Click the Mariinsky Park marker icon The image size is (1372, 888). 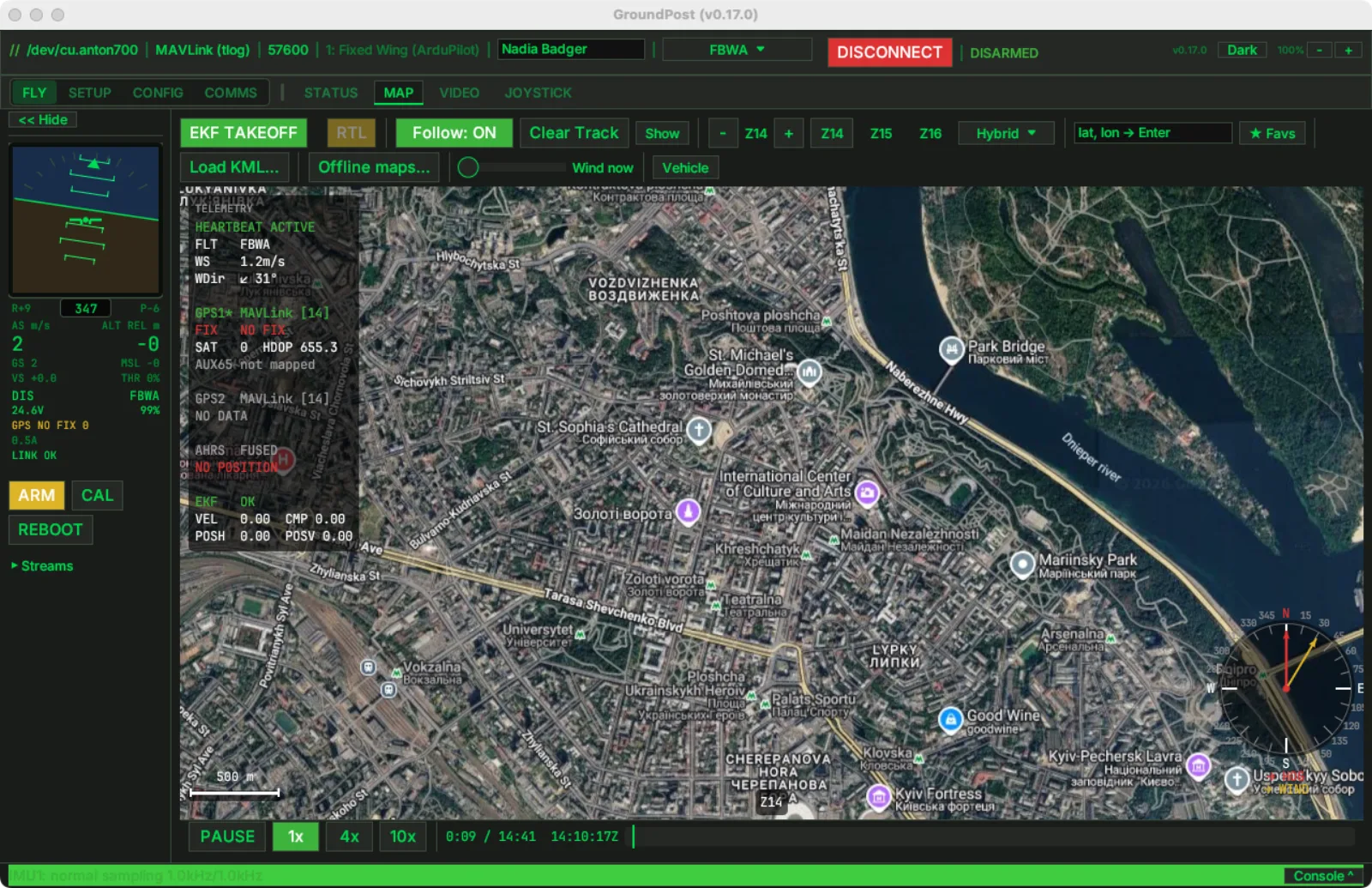click(x=1022, y=565)
